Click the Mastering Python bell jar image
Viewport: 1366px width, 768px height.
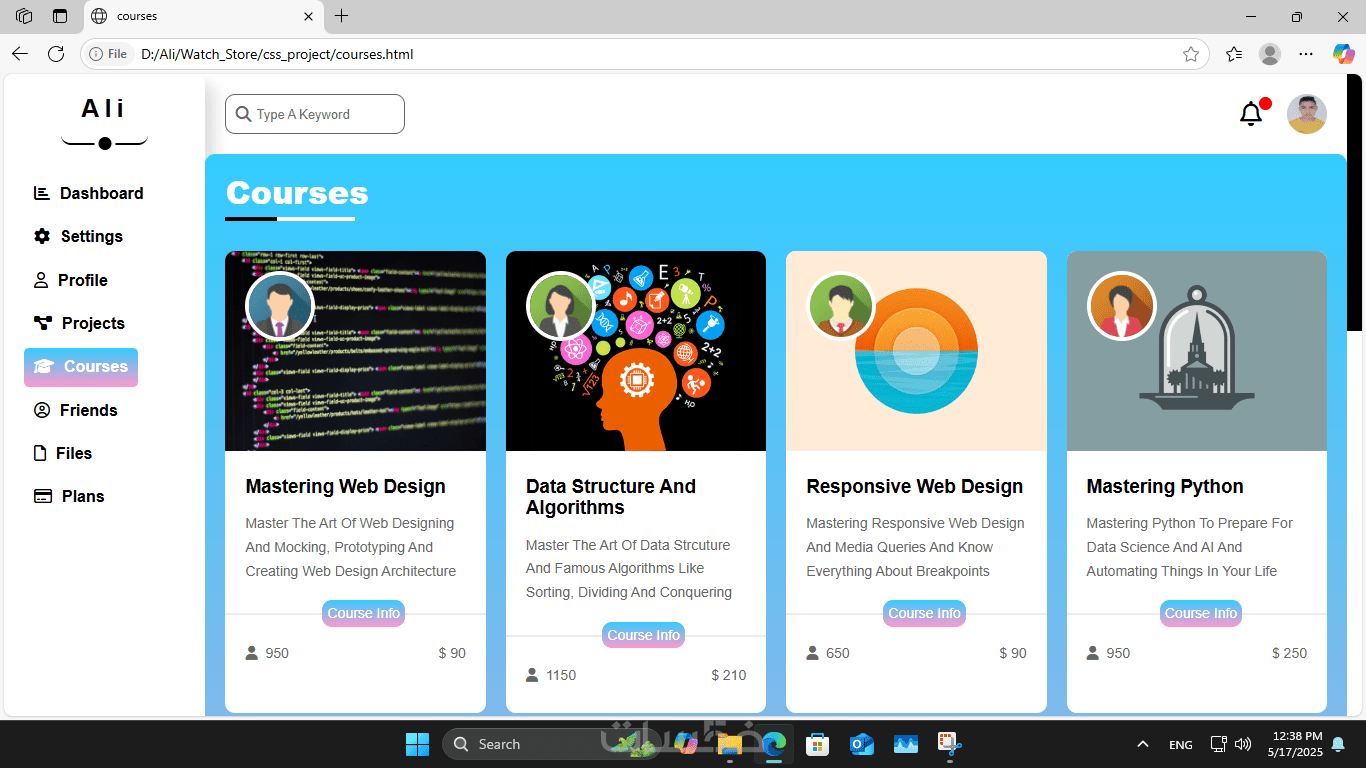click(x=1197, y=351)
